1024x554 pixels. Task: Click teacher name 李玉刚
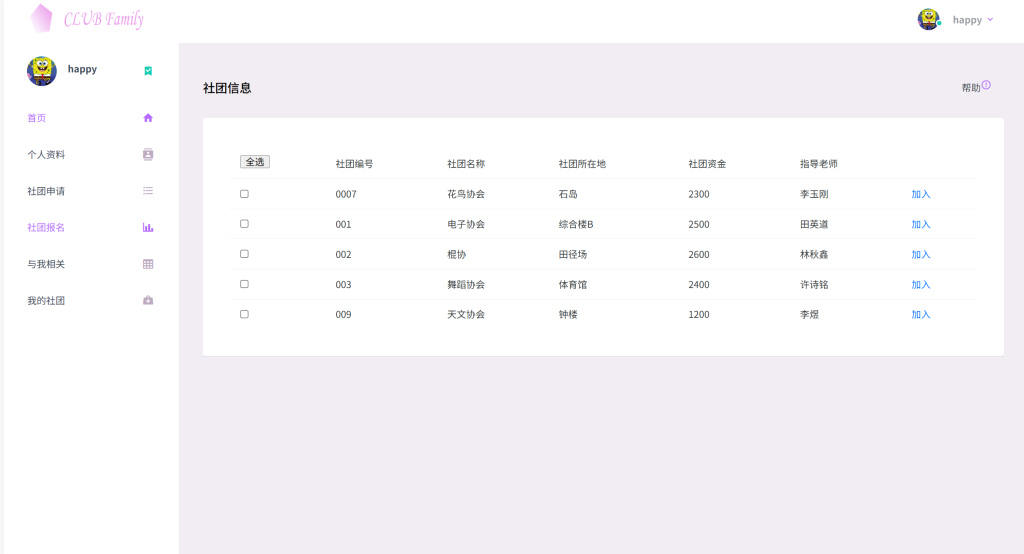tap(814, 194)
